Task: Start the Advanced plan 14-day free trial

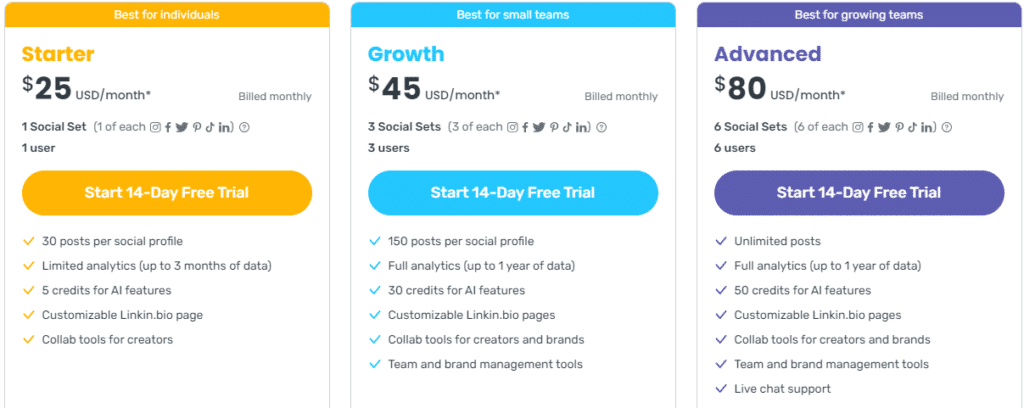Action: 859,193
